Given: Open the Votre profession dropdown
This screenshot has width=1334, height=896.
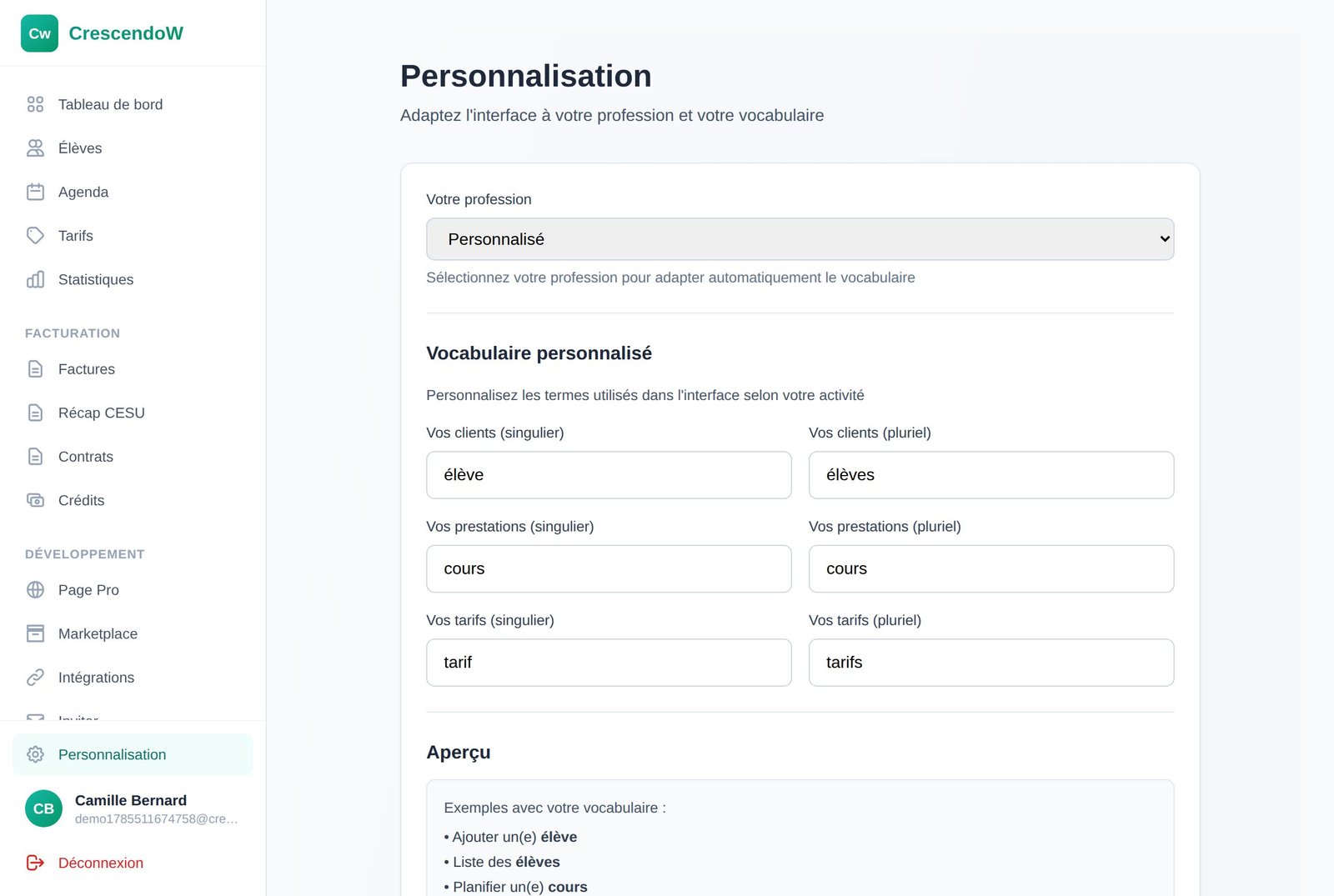Looking at the screenshot, I should [800, 239].
